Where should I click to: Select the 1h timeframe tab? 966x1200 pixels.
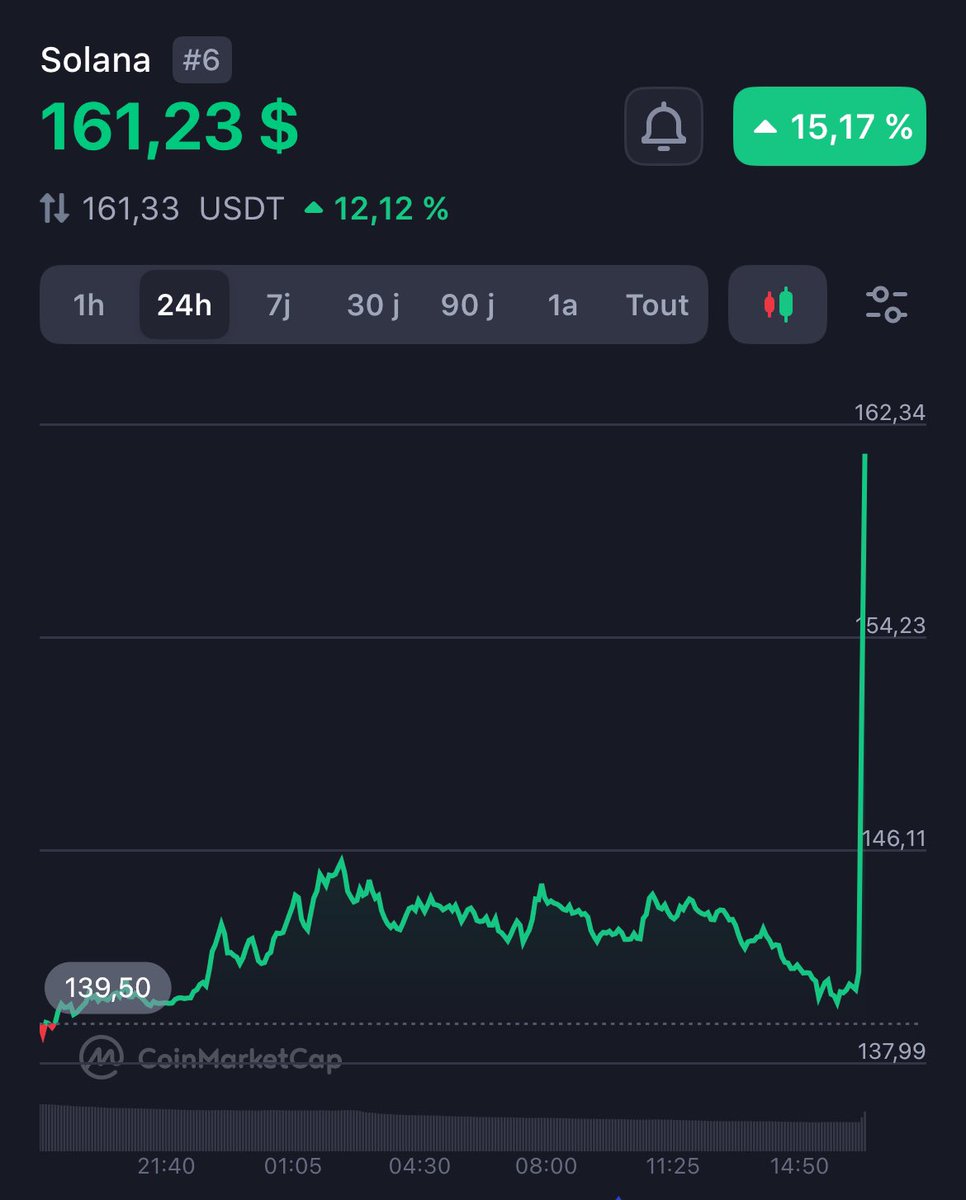coord(89,304)
